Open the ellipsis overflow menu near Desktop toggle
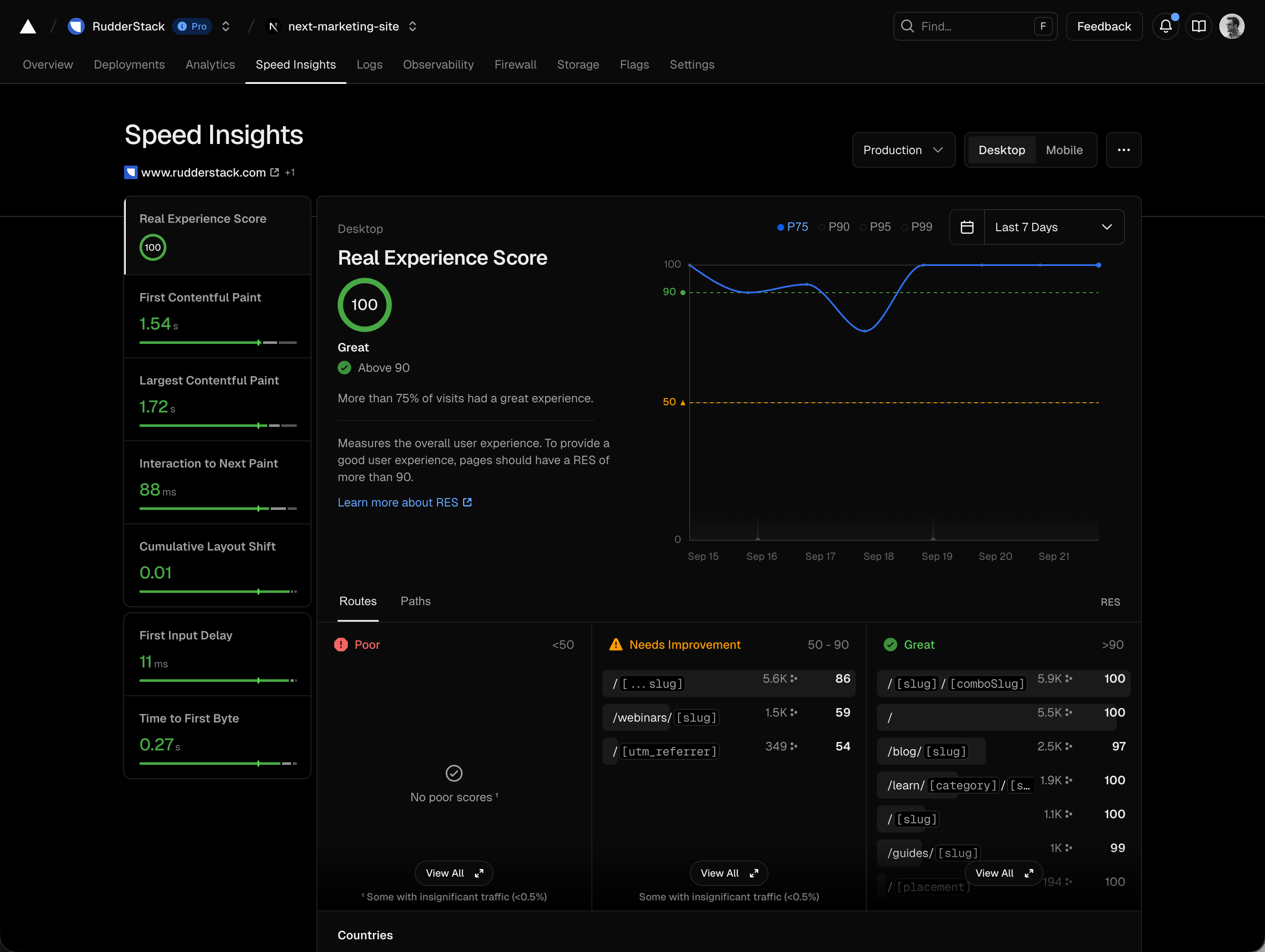This screenshot has height=952, width=1265. (1123, 150)
